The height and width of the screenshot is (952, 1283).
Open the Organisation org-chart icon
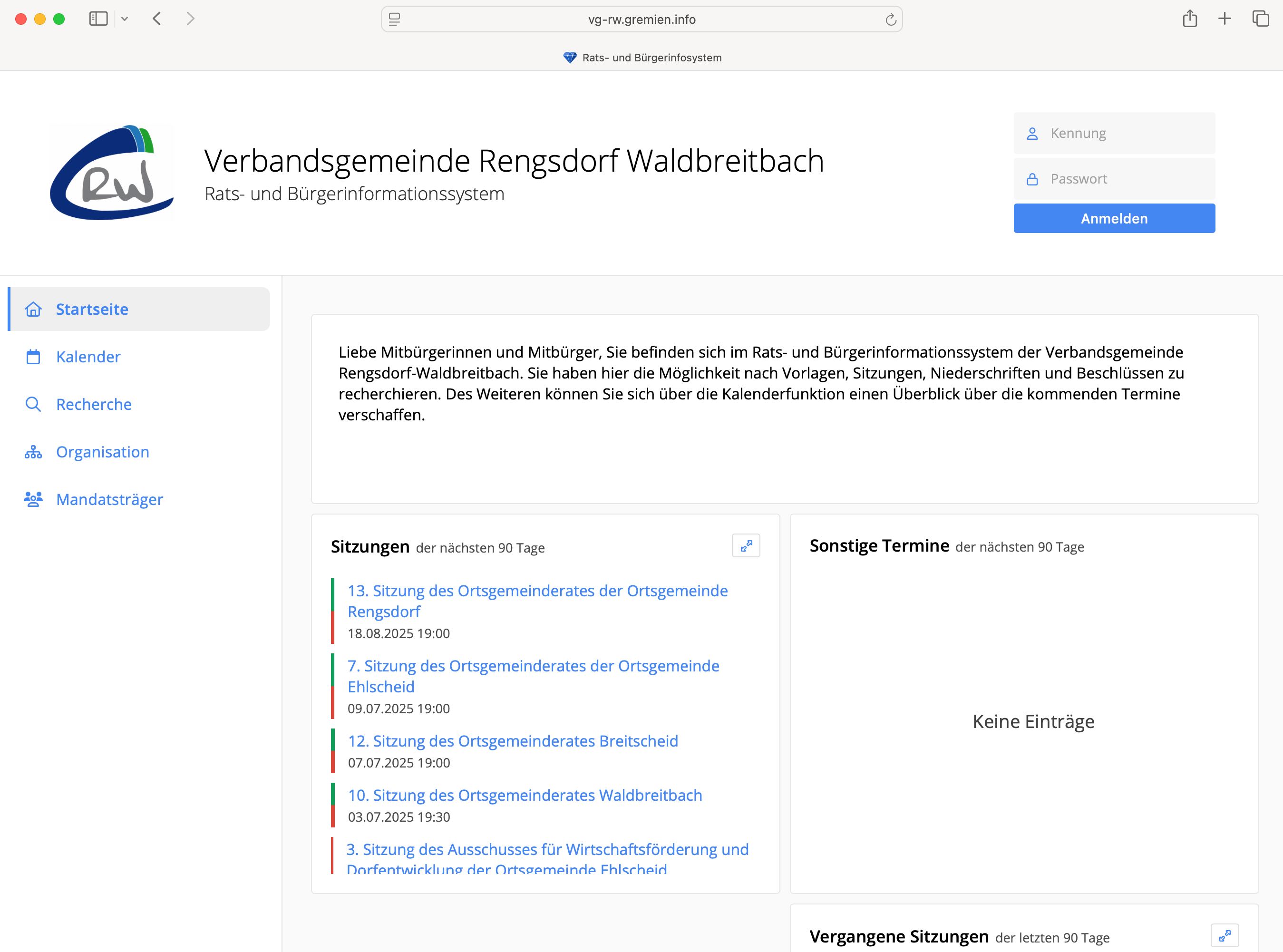pos(33,452)
